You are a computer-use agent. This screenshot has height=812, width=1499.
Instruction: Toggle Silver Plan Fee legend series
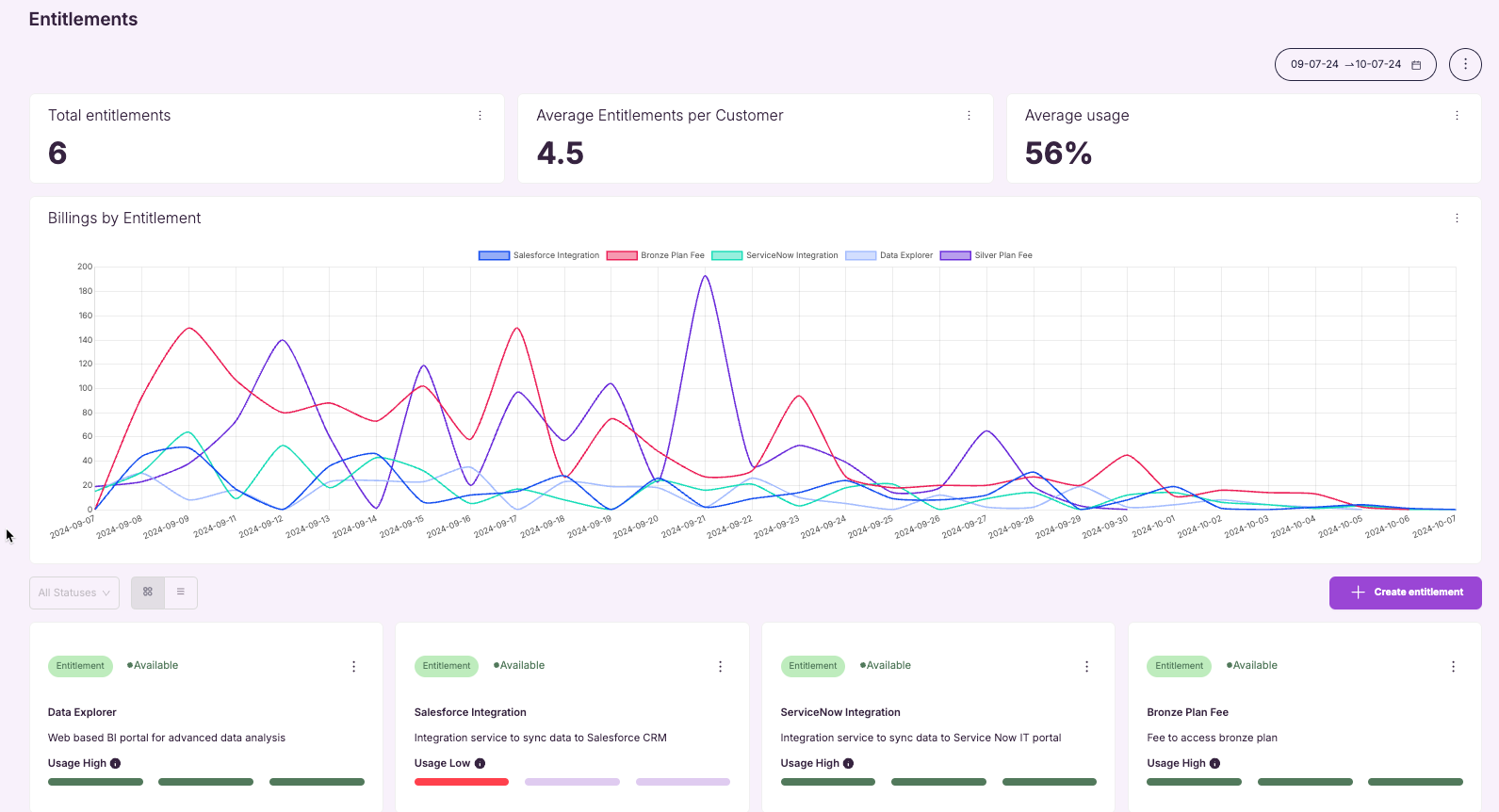coord(986,255)
